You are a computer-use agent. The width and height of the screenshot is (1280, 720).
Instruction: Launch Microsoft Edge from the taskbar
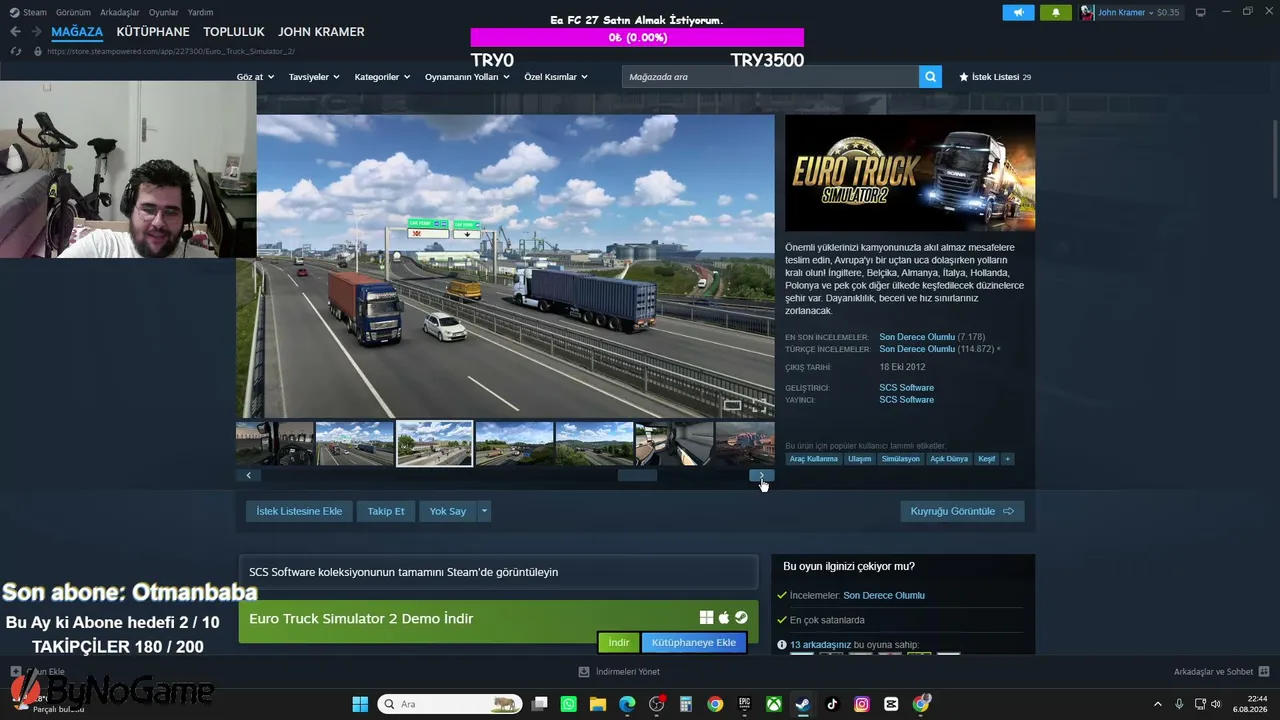click(x=627, y=704)
